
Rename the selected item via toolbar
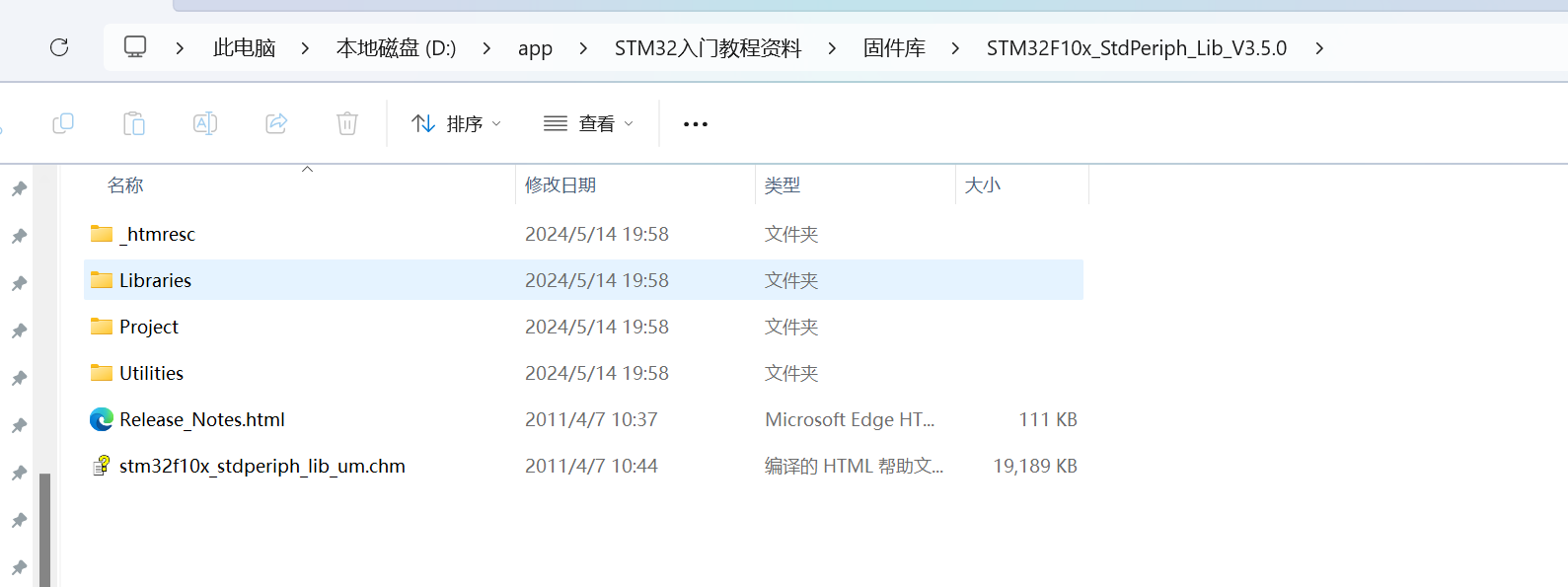205,123
